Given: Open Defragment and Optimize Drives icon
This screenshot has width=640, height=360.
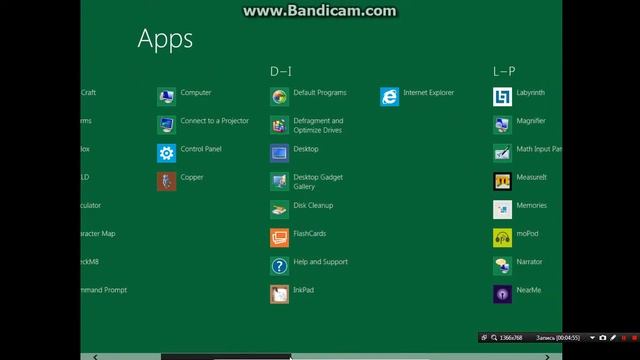Looking at the screenshot, I should point(280,125).
